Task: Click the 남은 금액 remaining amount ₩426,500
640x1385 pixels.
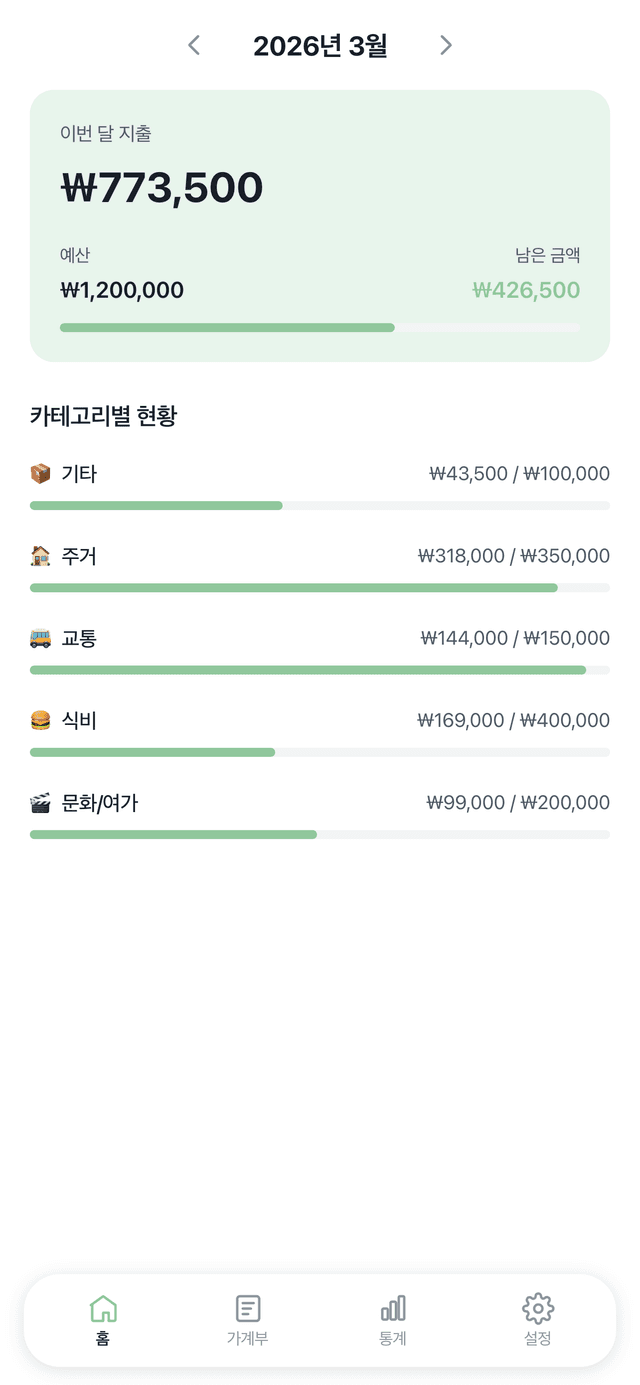Action: click(526, 290)
